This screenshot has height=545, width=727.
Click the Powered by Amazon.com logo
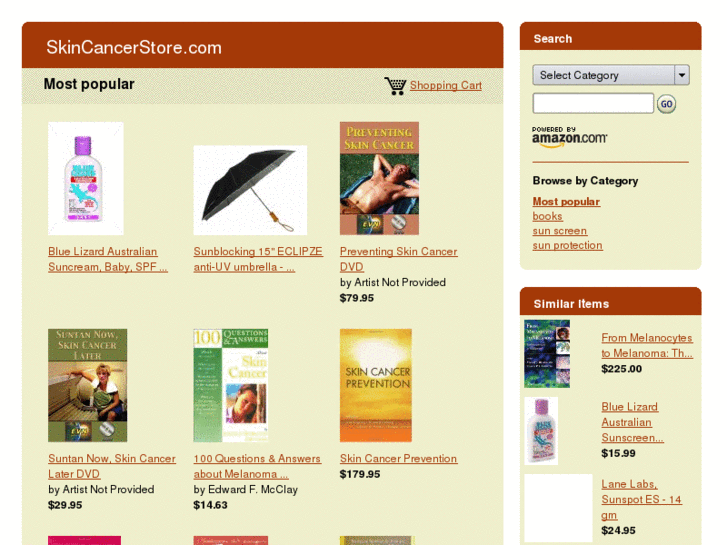tap(569, 137)
